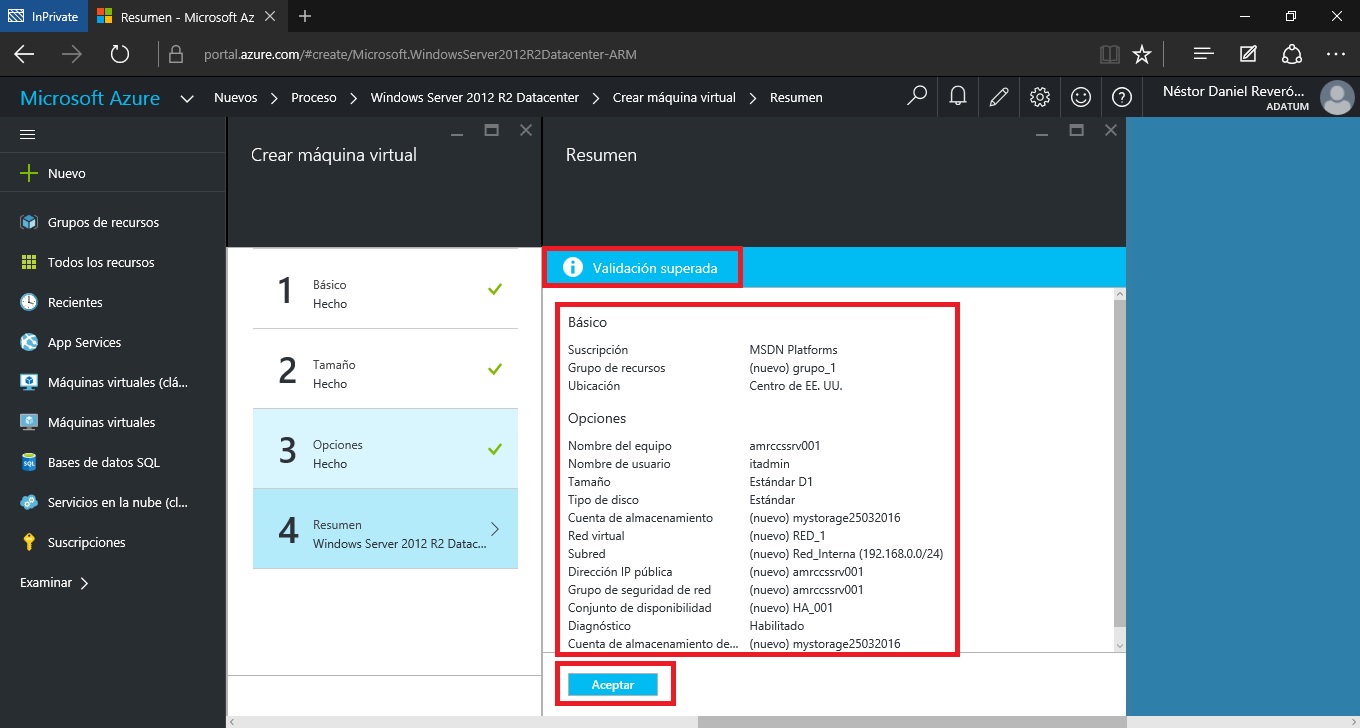Image resolution: width=1360 pixels, height=728 pixels.
Task: Click Nuevo to create a resource
Action: tap(66, 173)
